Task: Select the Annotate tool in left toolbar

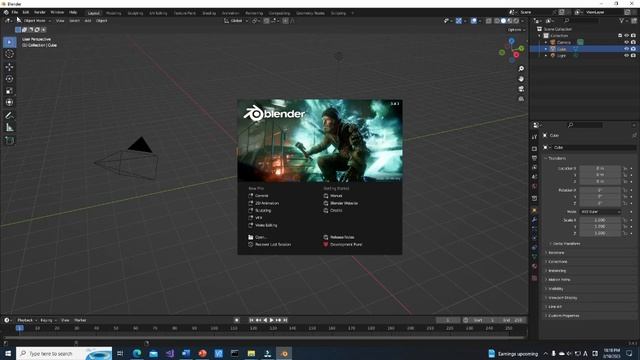Action: [x=9, y=116]
